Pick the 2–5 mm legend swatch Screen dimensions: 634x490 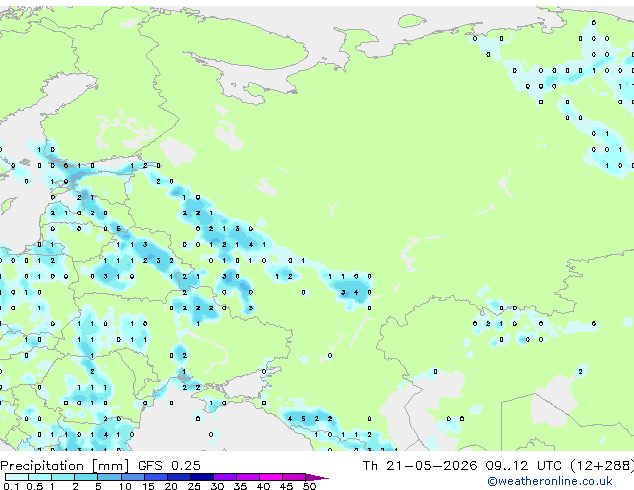[86, 477]
